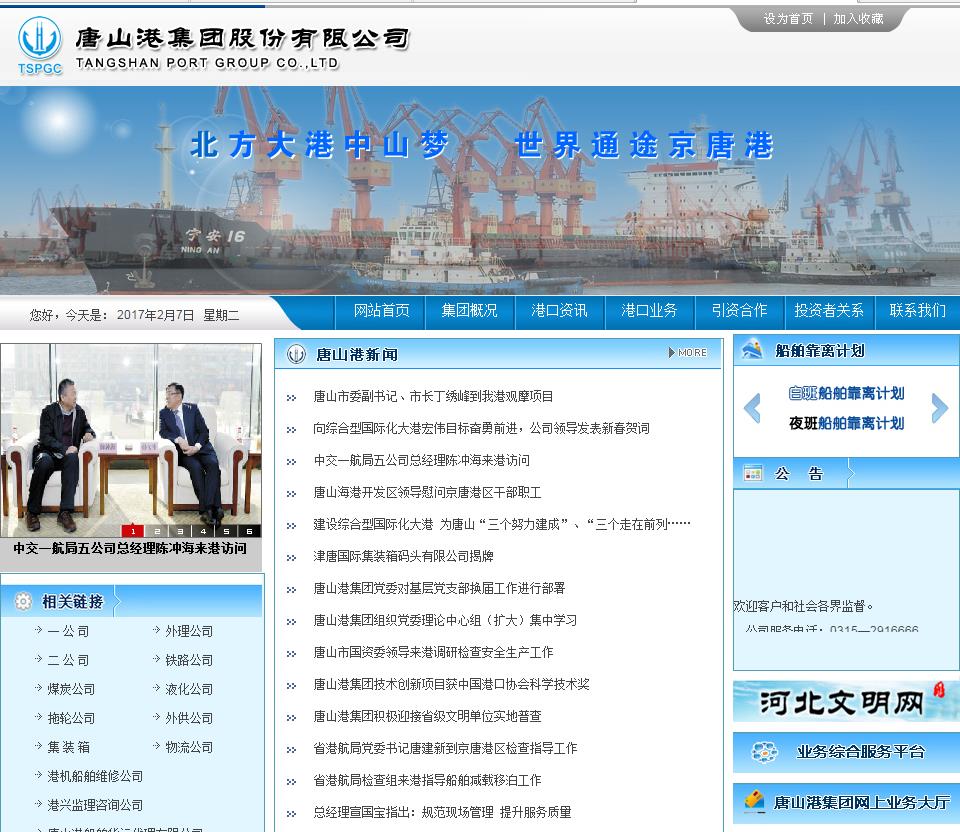Select slideshow image number 2
The height and width of the screenshot is (832, 960).
[x=157, y=531]
